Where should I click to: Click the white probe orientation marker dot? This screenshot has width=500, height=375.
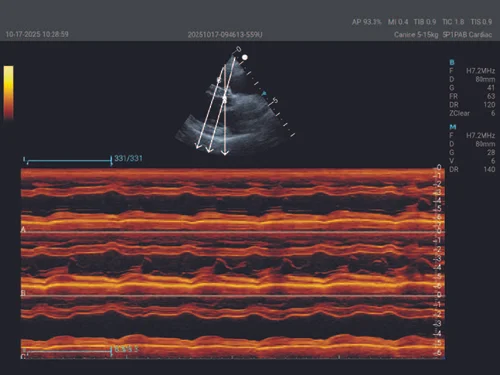(245, 58)
